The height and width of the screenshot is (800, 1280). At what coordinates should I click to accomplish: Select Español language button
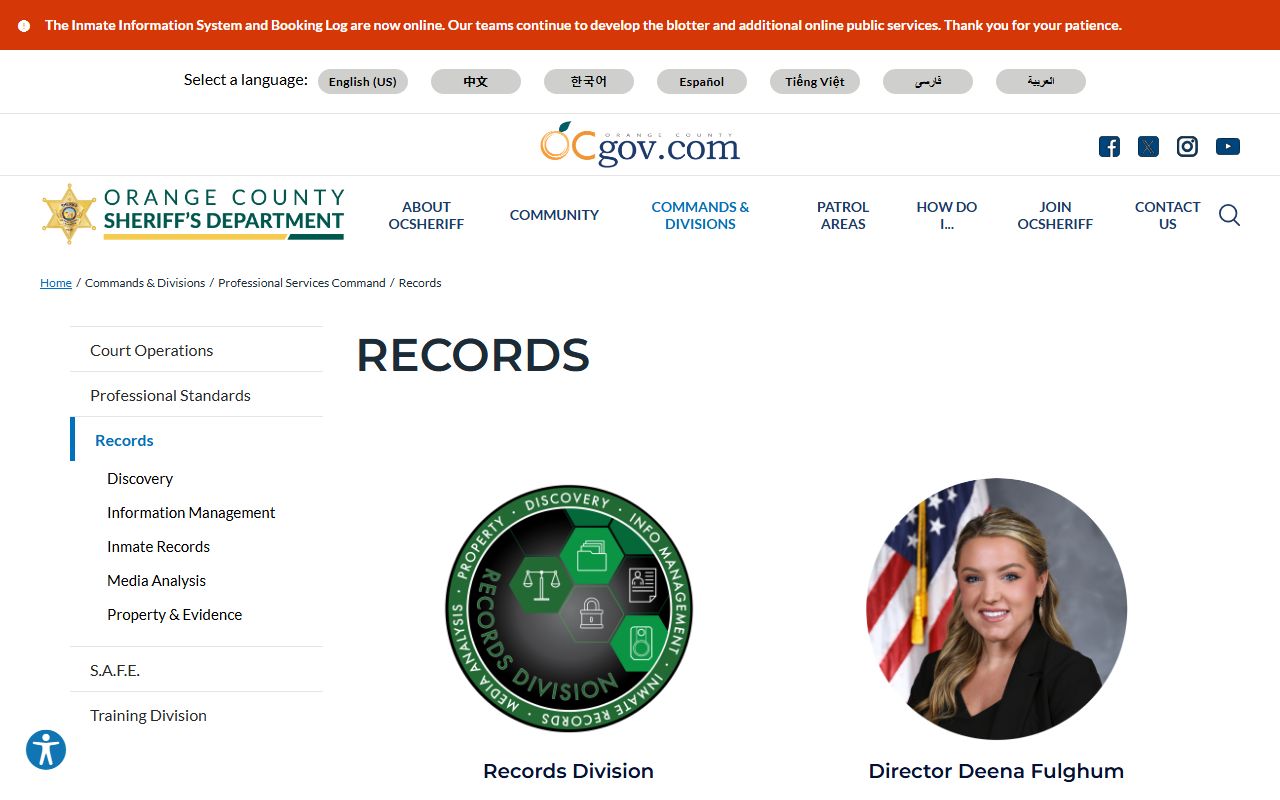tap(702, 82)
